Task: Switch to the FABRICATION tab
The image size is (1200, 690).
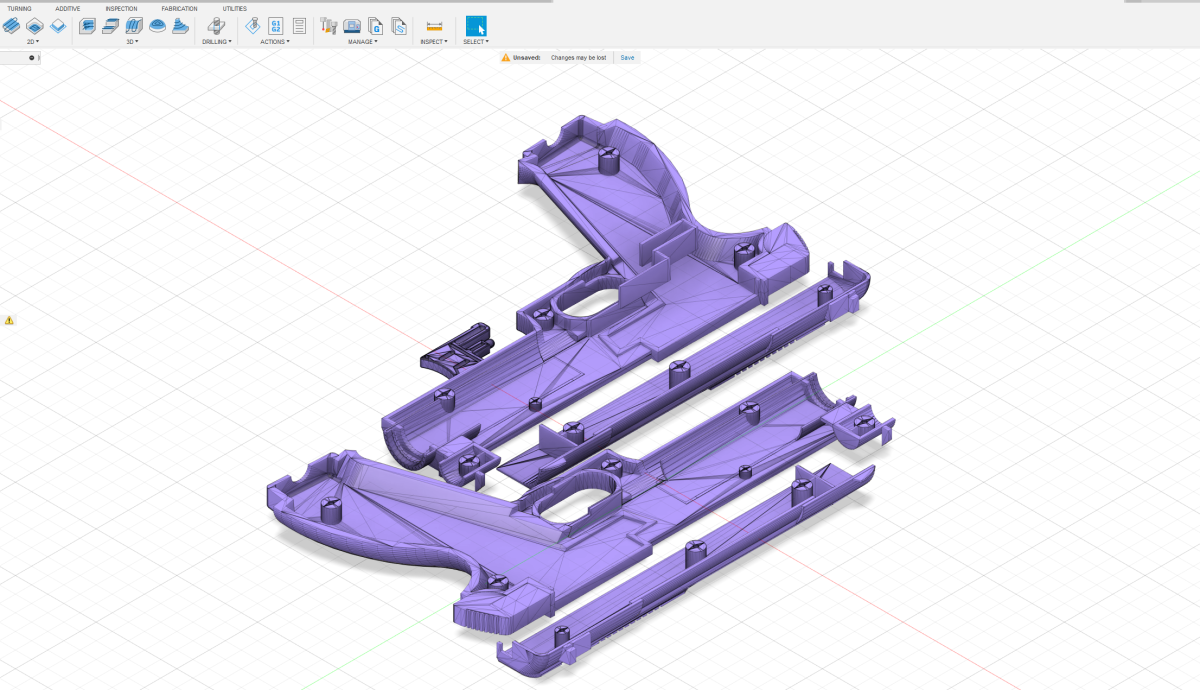Action: tap(180, 8)
